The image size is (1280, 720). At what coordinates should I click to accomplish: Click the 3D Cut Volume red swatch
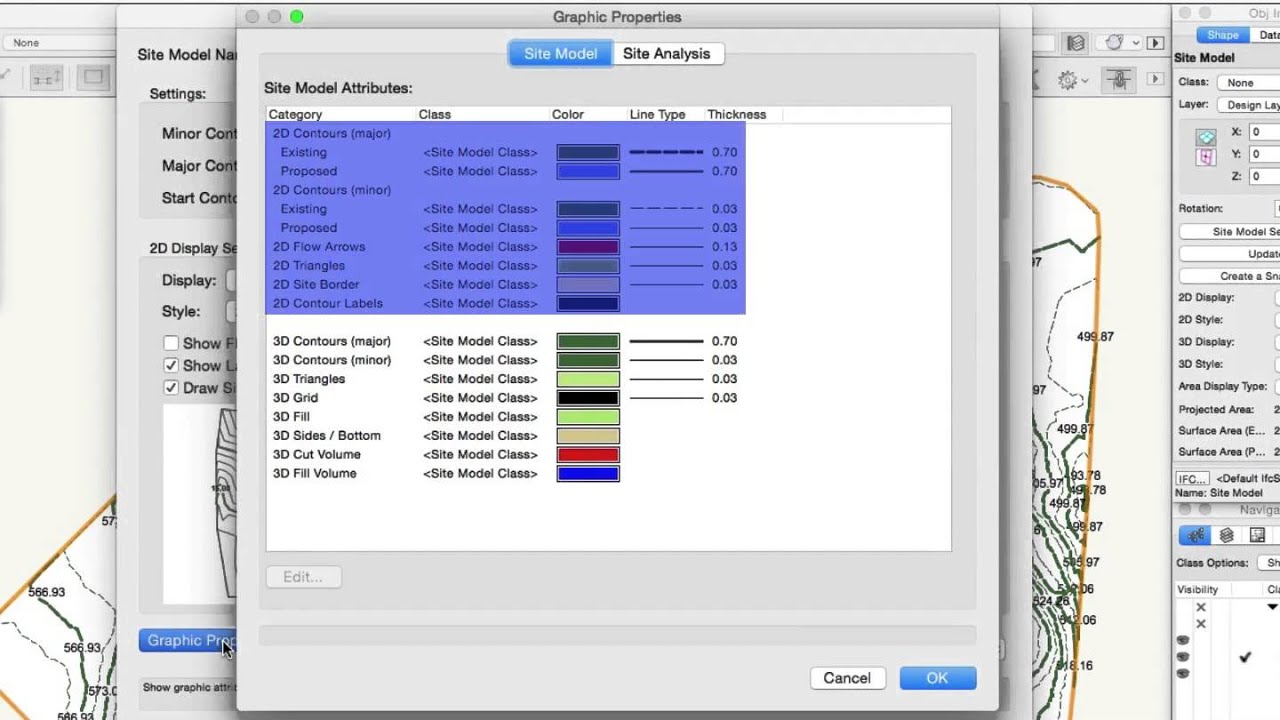588,455
